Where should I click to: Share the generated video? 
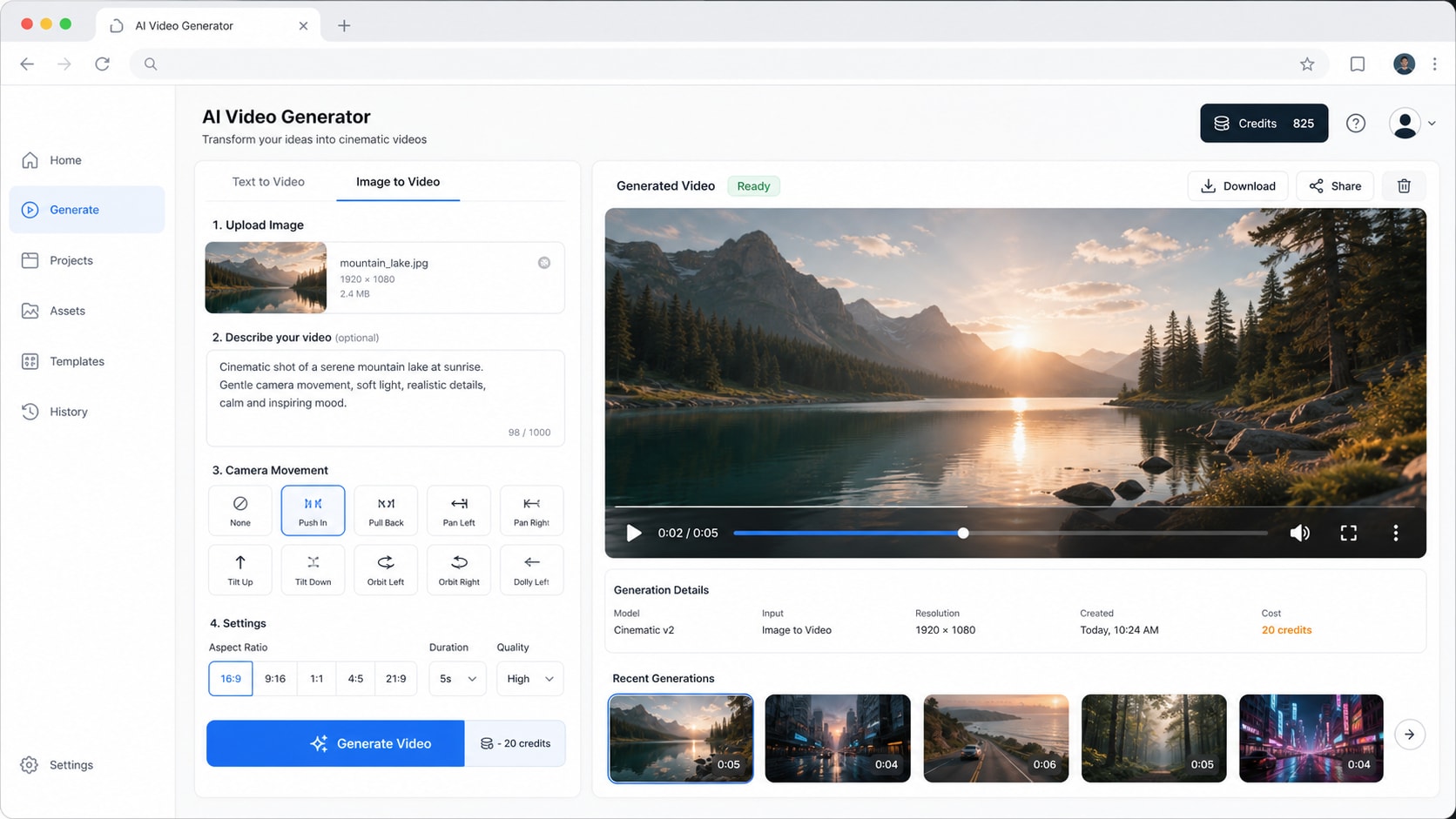1335,186
